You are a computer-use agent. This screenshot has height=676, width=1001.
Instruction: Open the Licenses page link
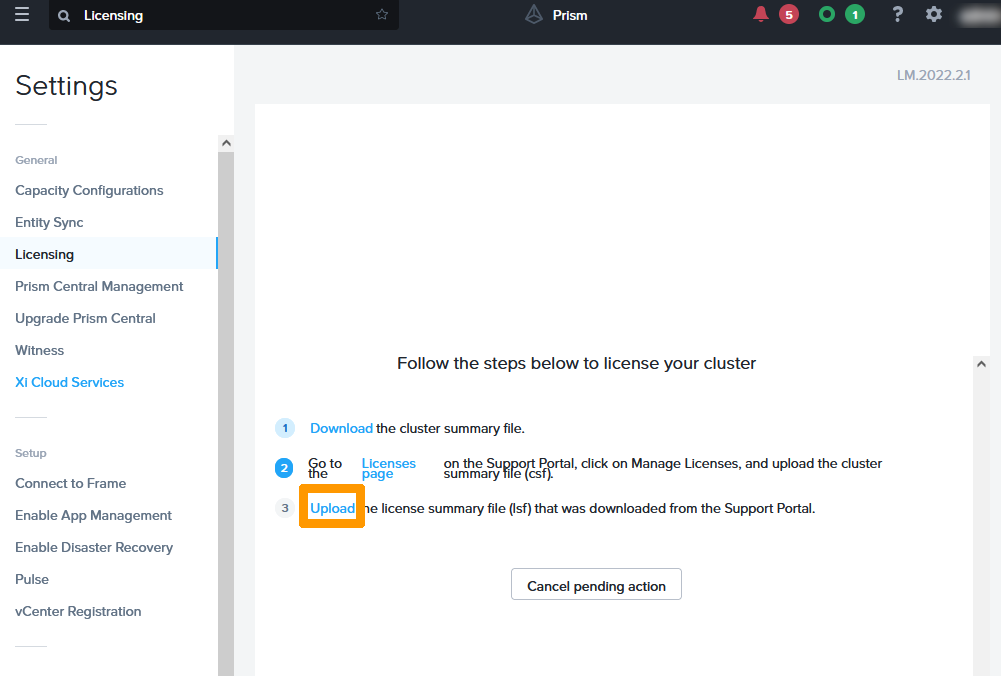click(388, 468)
